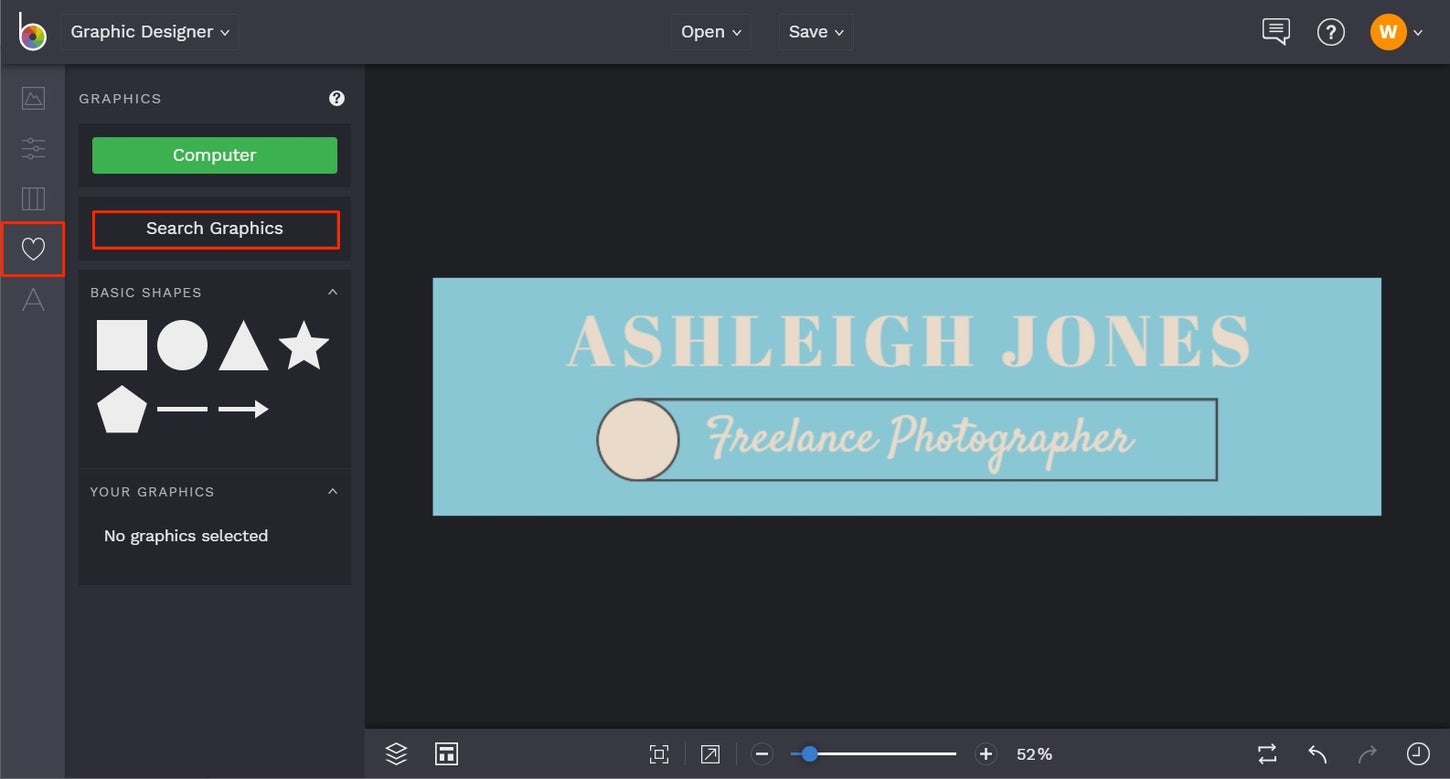1450x779 pixels.
Task: Click the Fit to screen icon
Action: click(659, 753)
